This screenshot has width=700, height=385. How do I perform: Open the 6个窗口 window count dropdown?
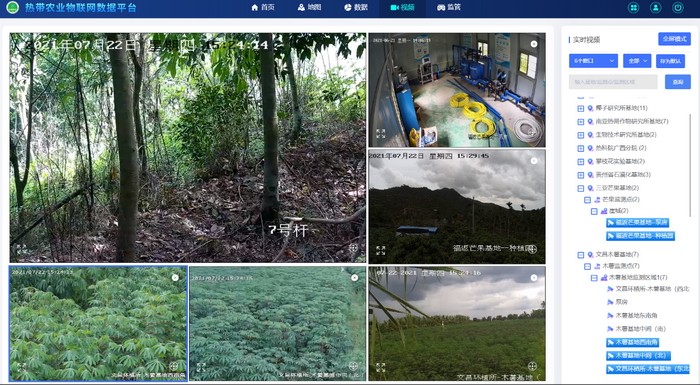593,61
